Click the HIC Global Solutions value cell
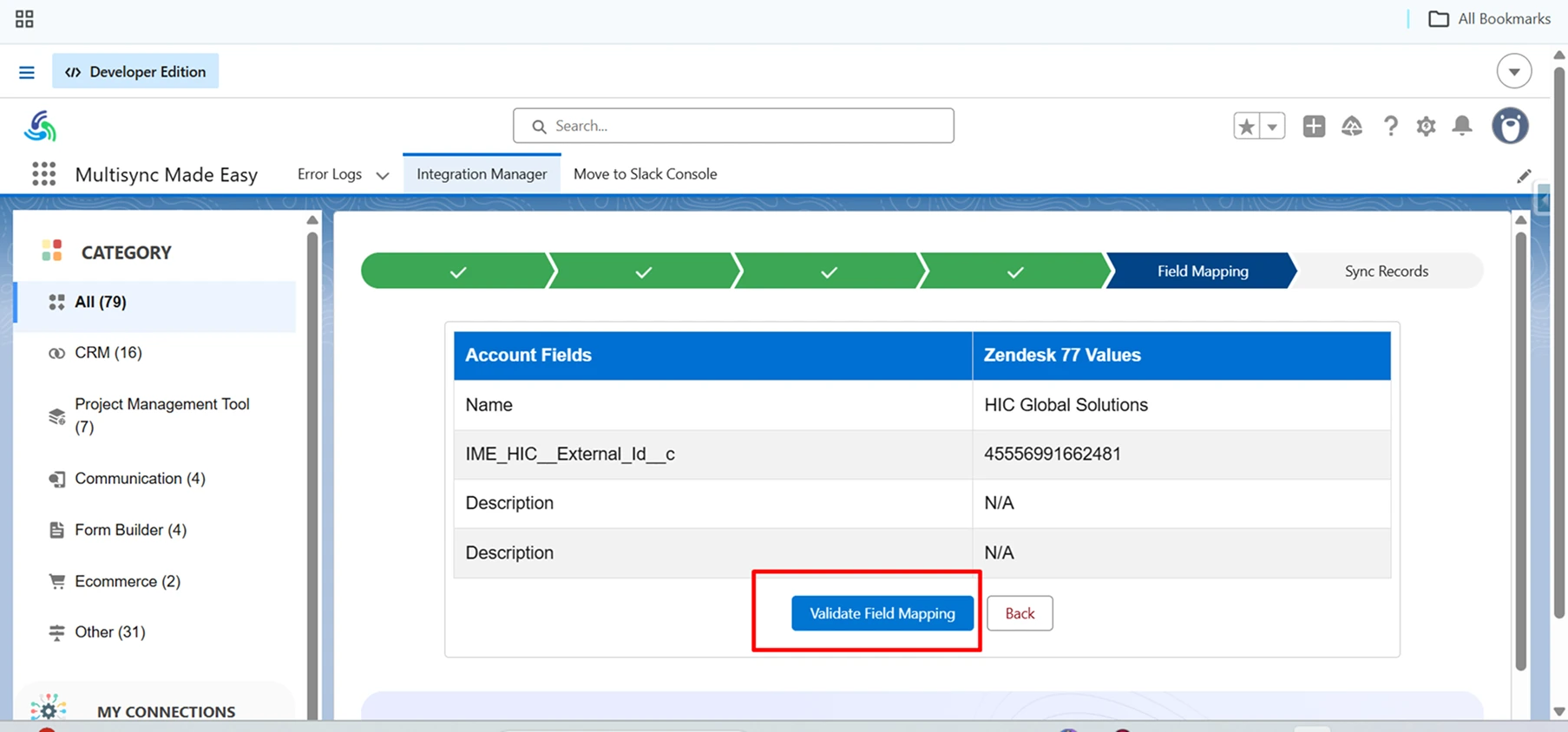Viewport: 1568px width, 732px height. point(1181,405)
